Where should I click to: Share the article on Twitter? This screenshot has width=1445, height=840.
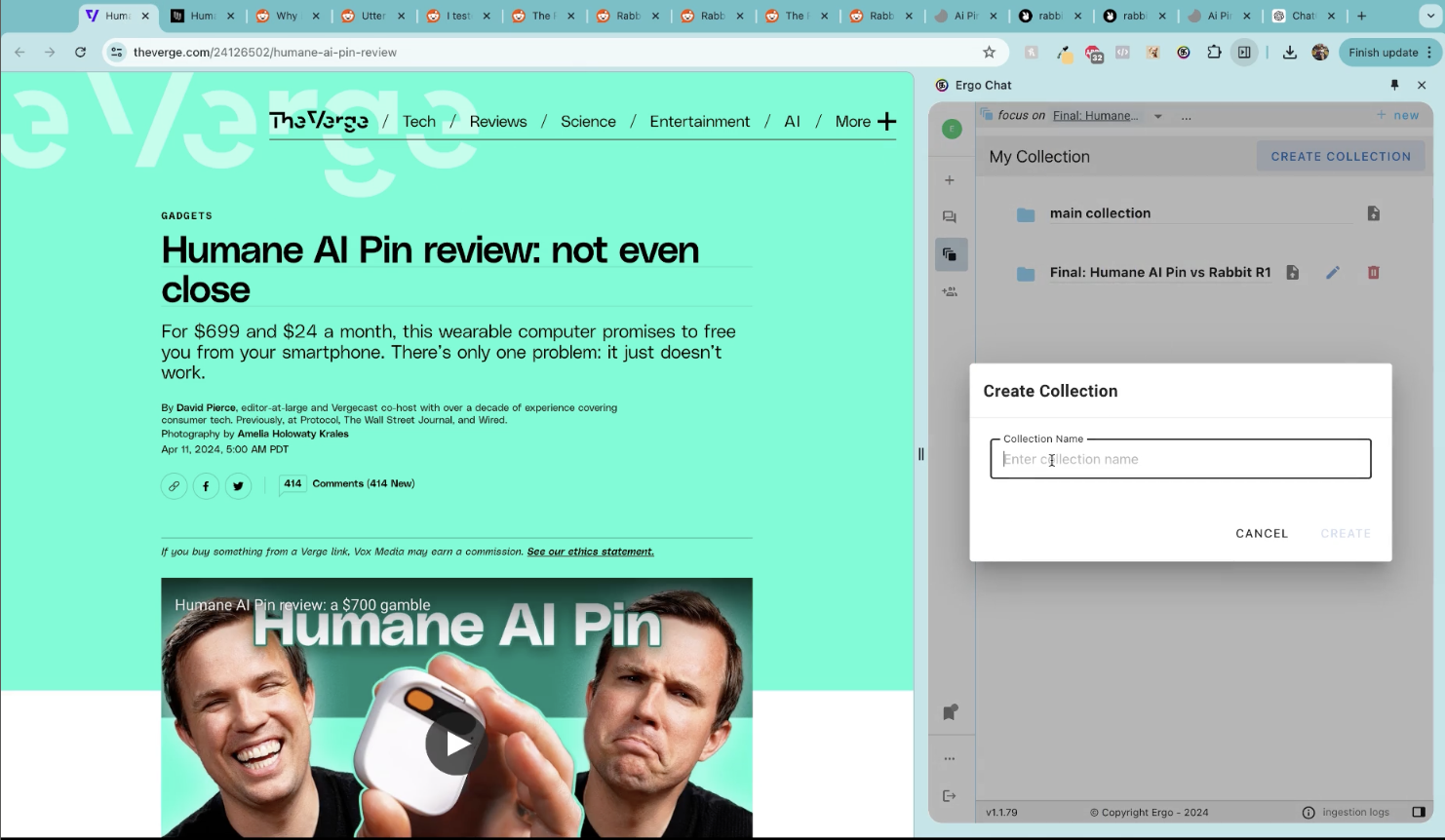(x=238, y=485)
